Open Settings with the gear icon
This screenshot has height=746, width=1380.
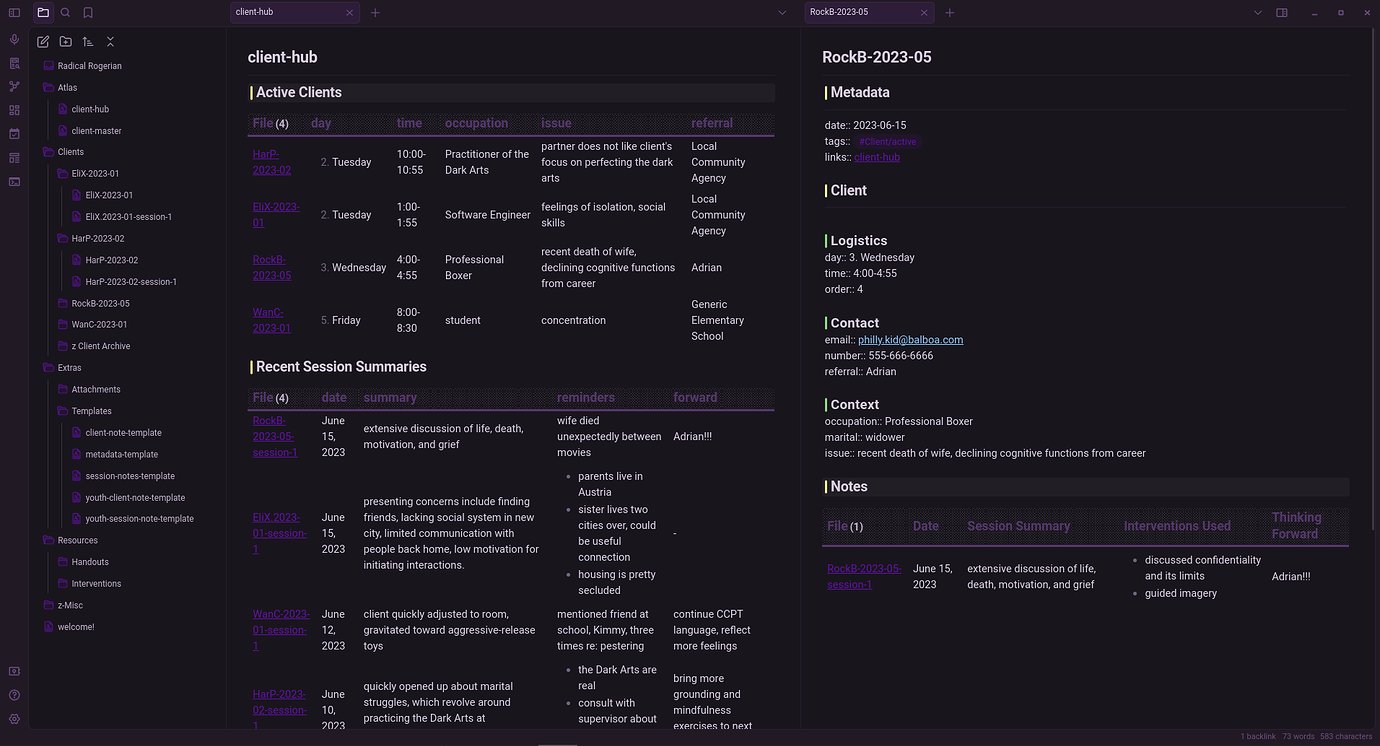pyautogui.click(x=14, y=718)
